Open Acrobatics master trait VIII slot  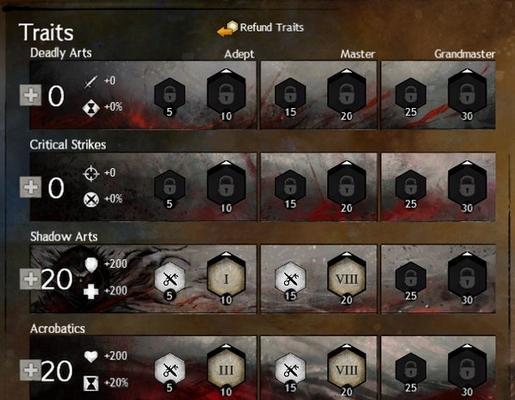[346, 370]
